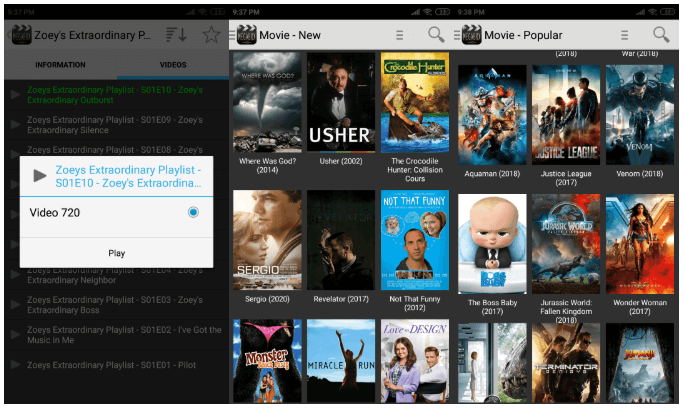
Task: Open the Miracle Run poster
Action: coord(341,360)
